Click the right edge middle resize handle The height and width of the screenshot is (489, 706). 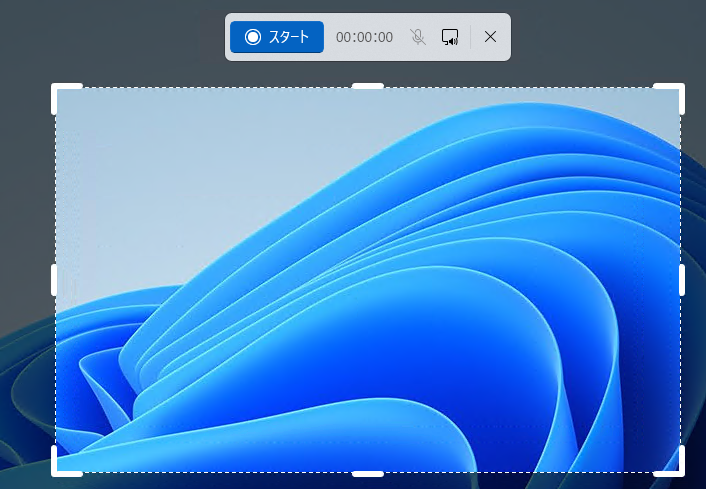[x=682, y=280]
